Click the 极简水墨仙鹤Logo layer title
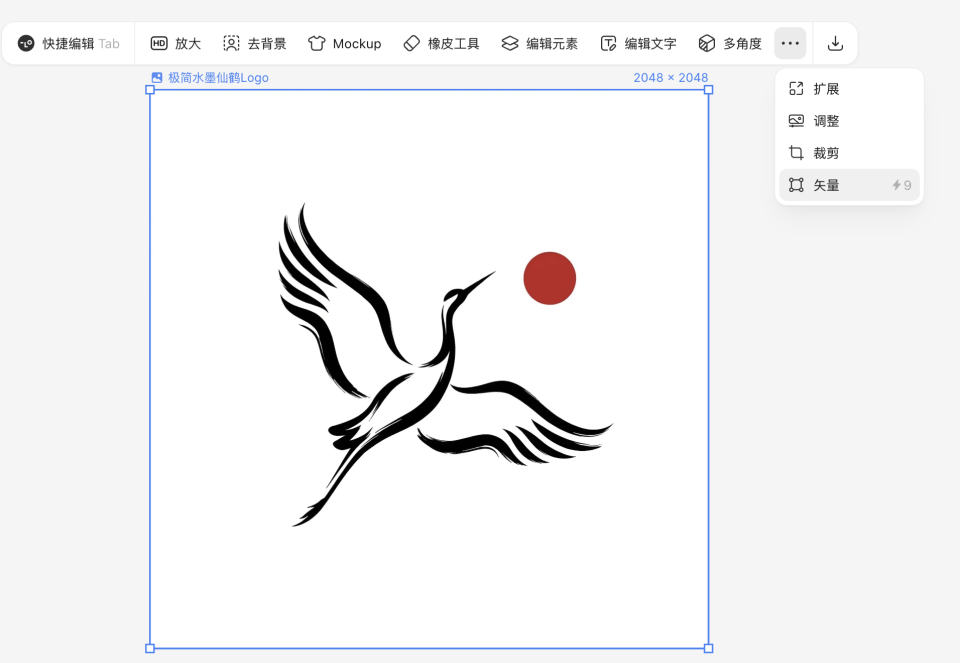The width and height of the screenshot is (960, 663). point(219,78)
